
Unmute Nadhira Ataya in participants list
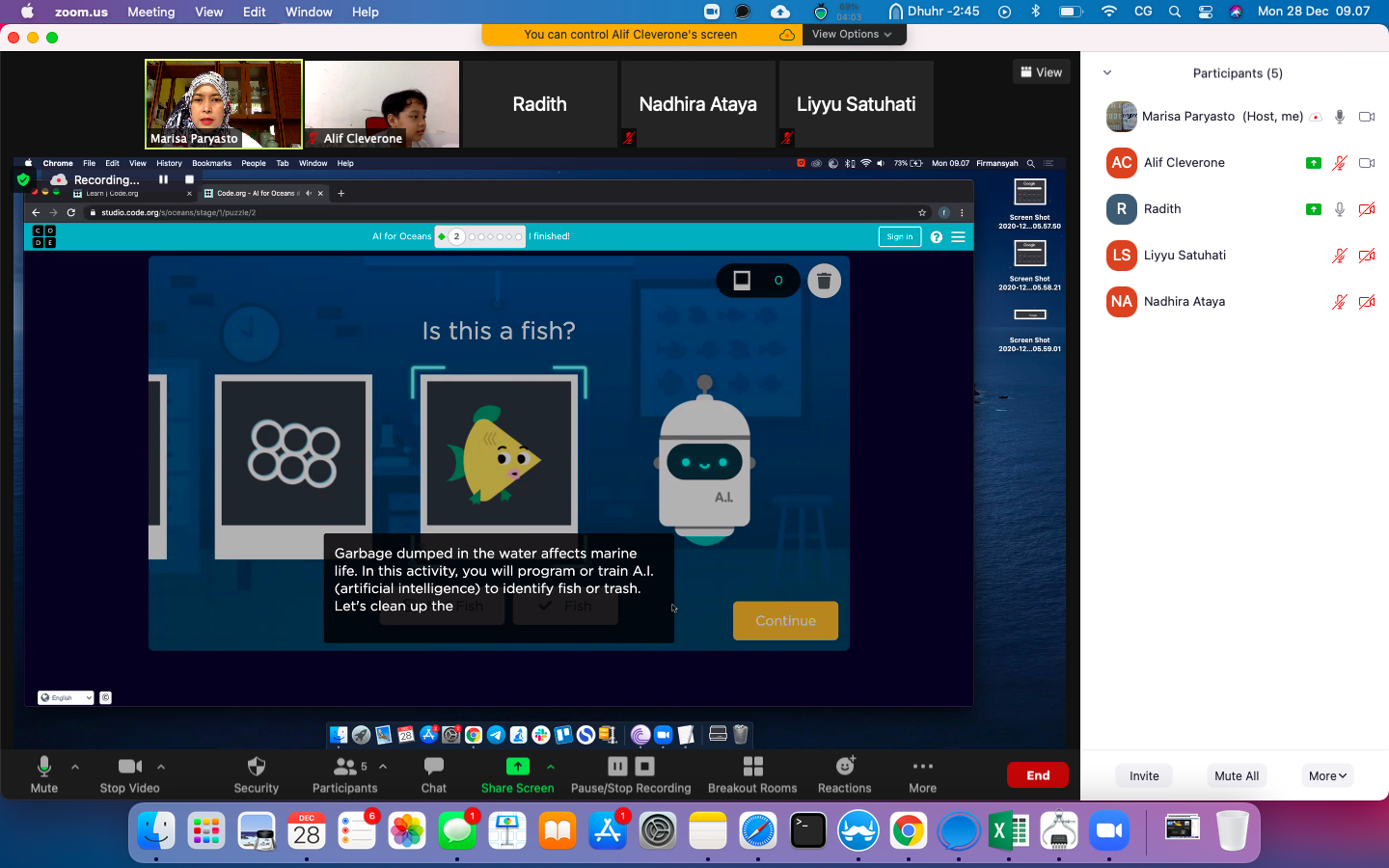(1340, 302)
